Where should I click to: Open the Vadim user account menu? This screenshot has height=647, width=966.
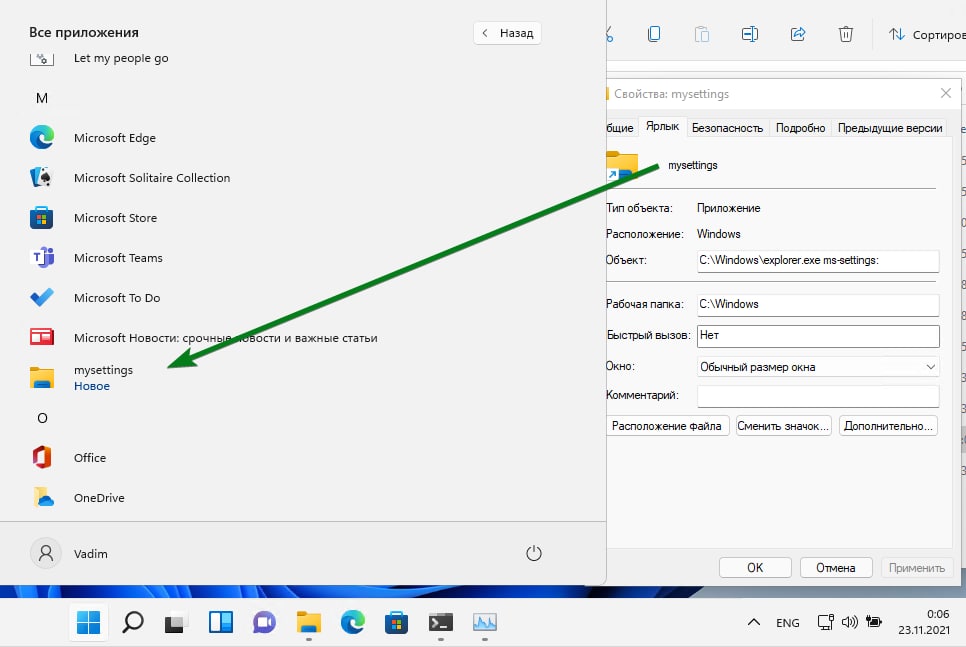69,553
